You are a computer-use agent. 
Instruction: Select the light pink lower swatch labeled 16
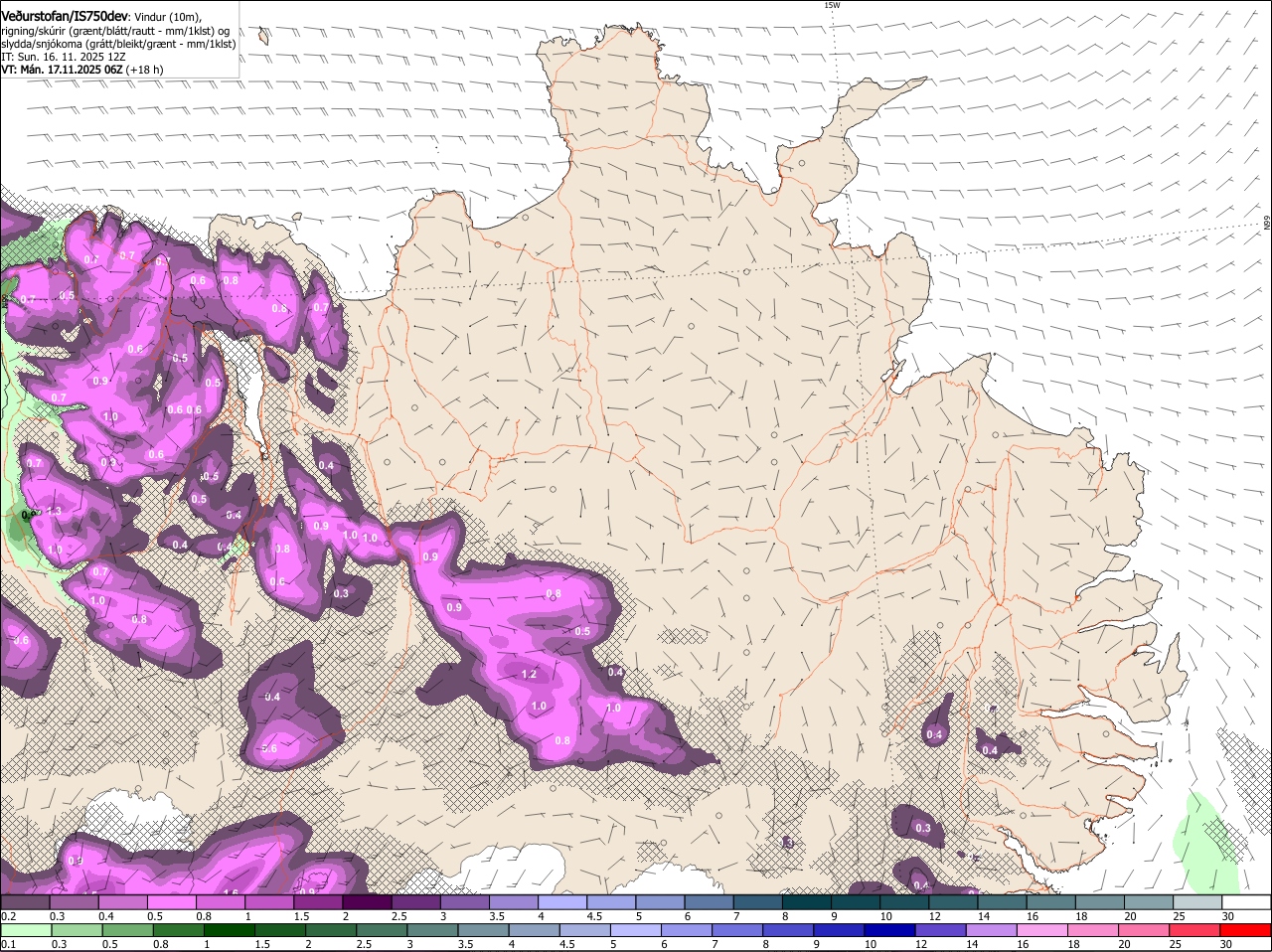pyautogui.click(x=1042, y=931)
